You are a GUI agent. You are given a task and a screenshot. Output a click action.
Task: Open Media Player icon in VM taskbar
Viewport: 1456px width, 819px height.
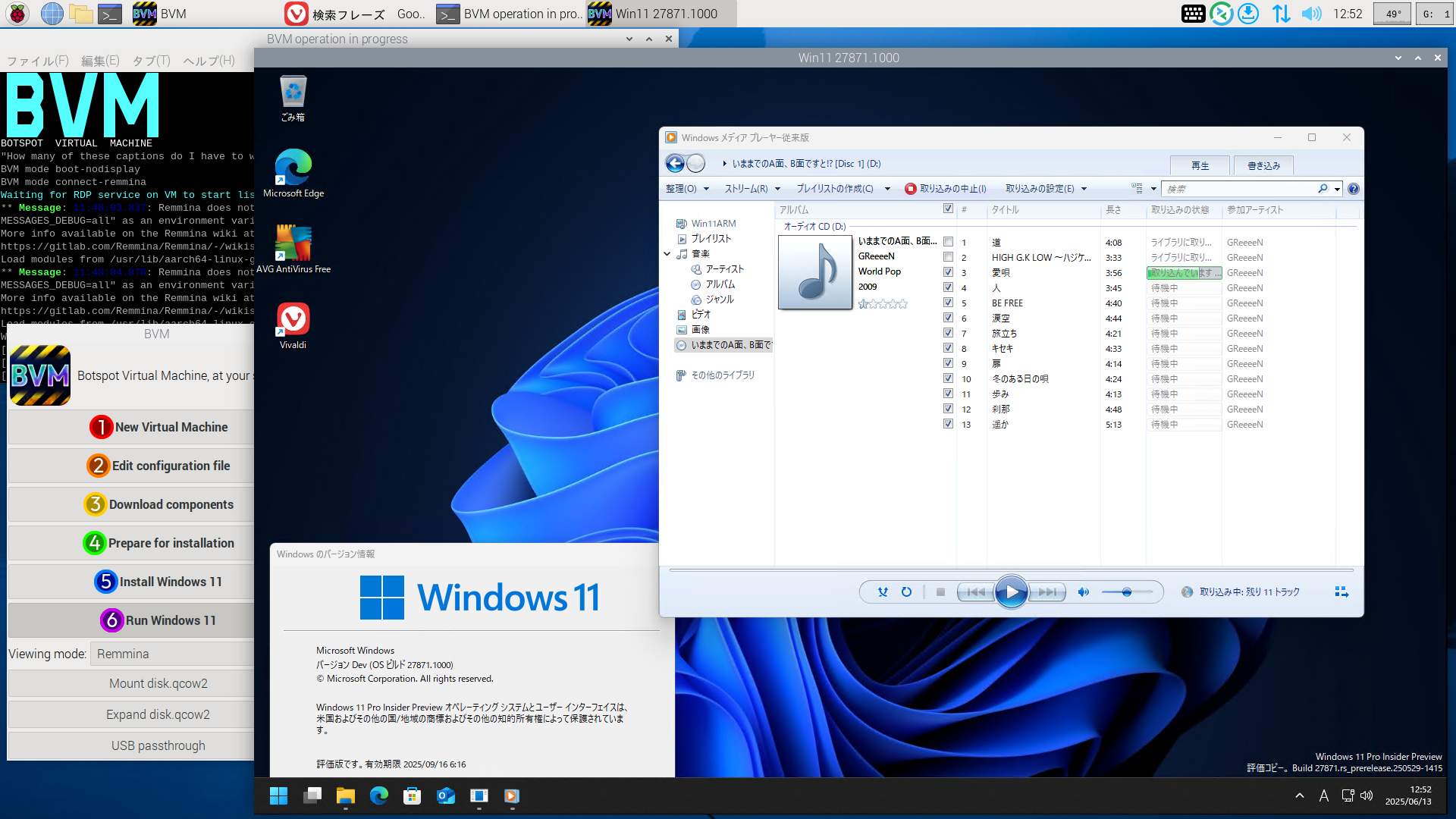(512, 795)
